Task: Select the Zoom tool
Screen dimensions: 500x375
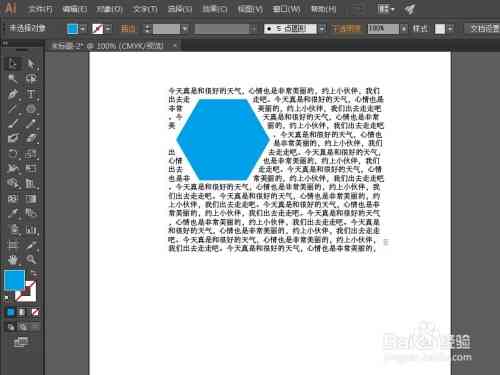Action: 31,259
